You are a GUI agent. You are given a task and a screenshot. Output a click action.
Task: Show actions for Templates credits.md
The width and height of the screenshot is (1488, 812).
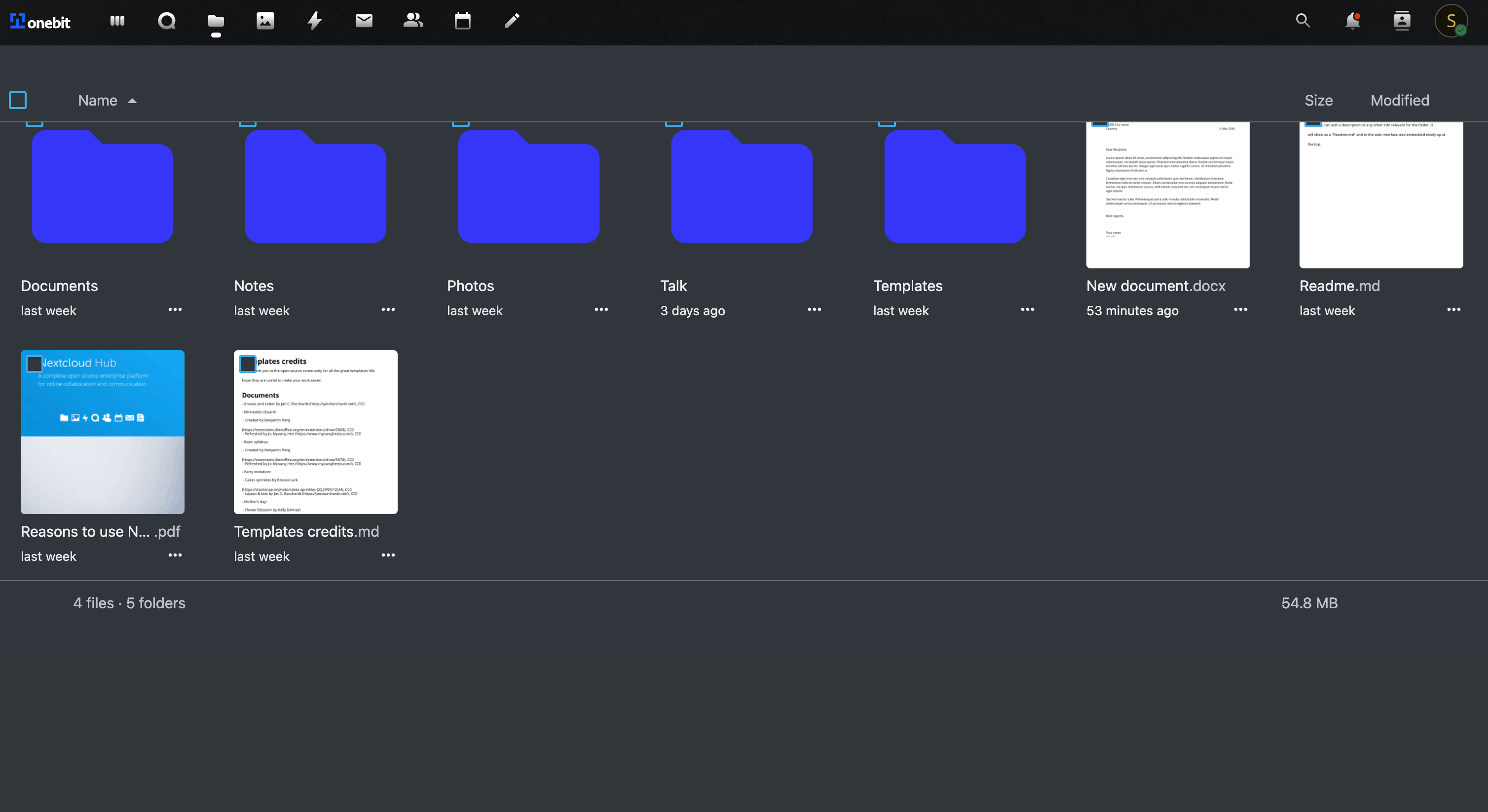pos(388,555)
